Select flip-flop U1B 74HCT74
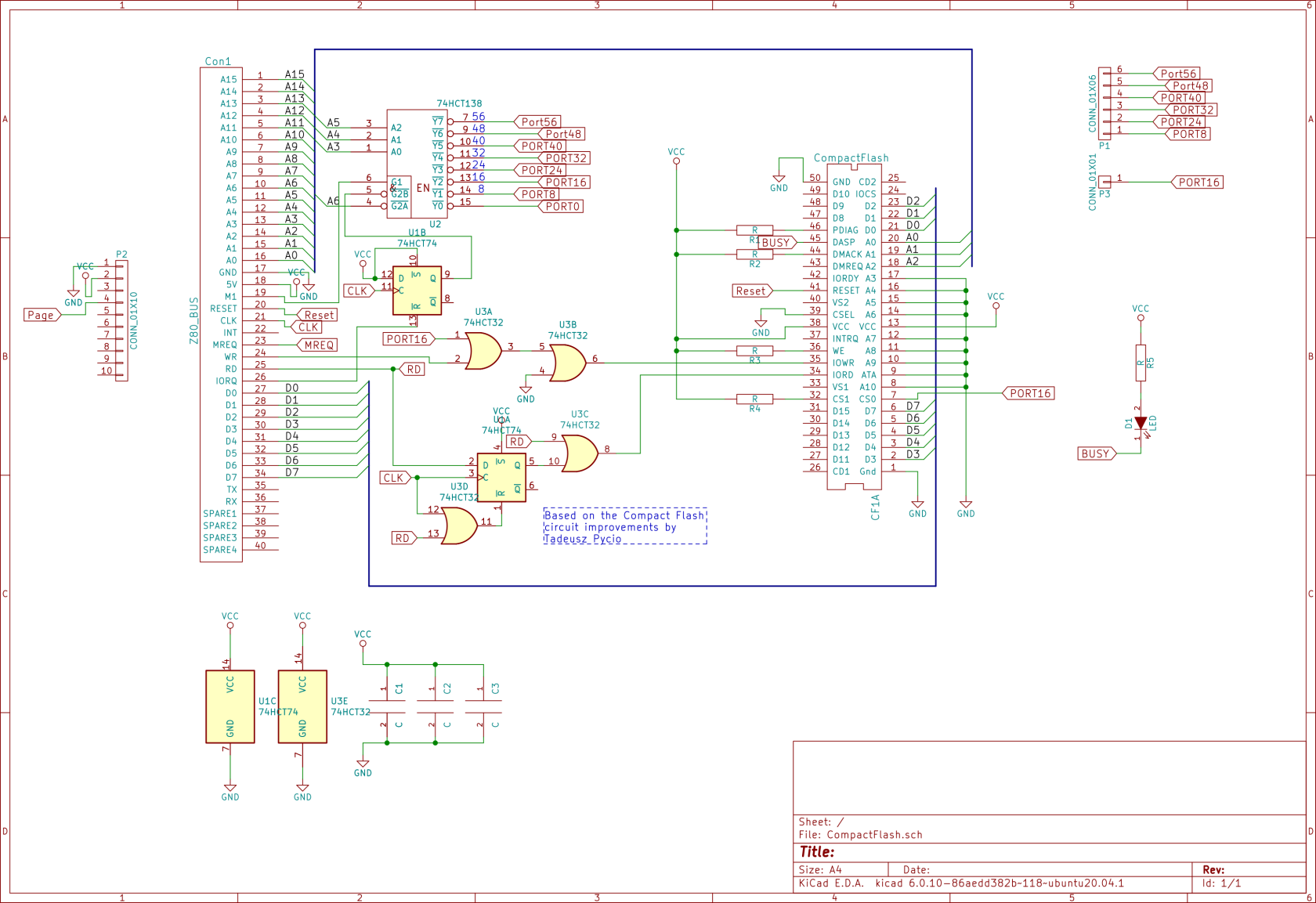 pyautogui.click(x=418, y=290)
